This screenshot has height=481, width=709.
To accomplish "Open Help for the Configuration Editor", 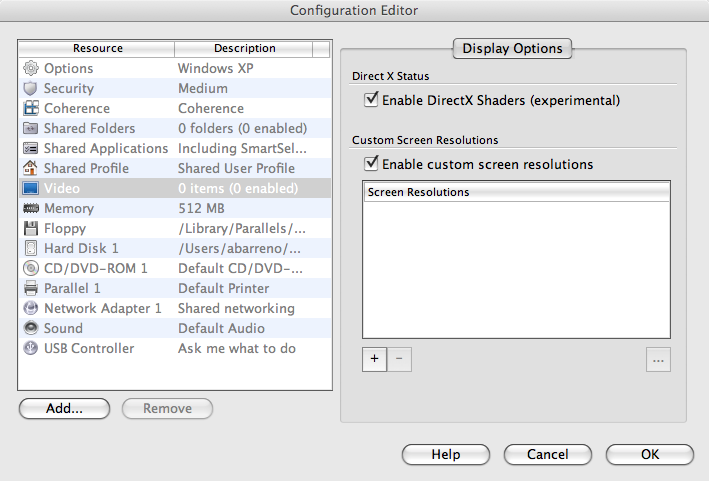I will 446,454.
